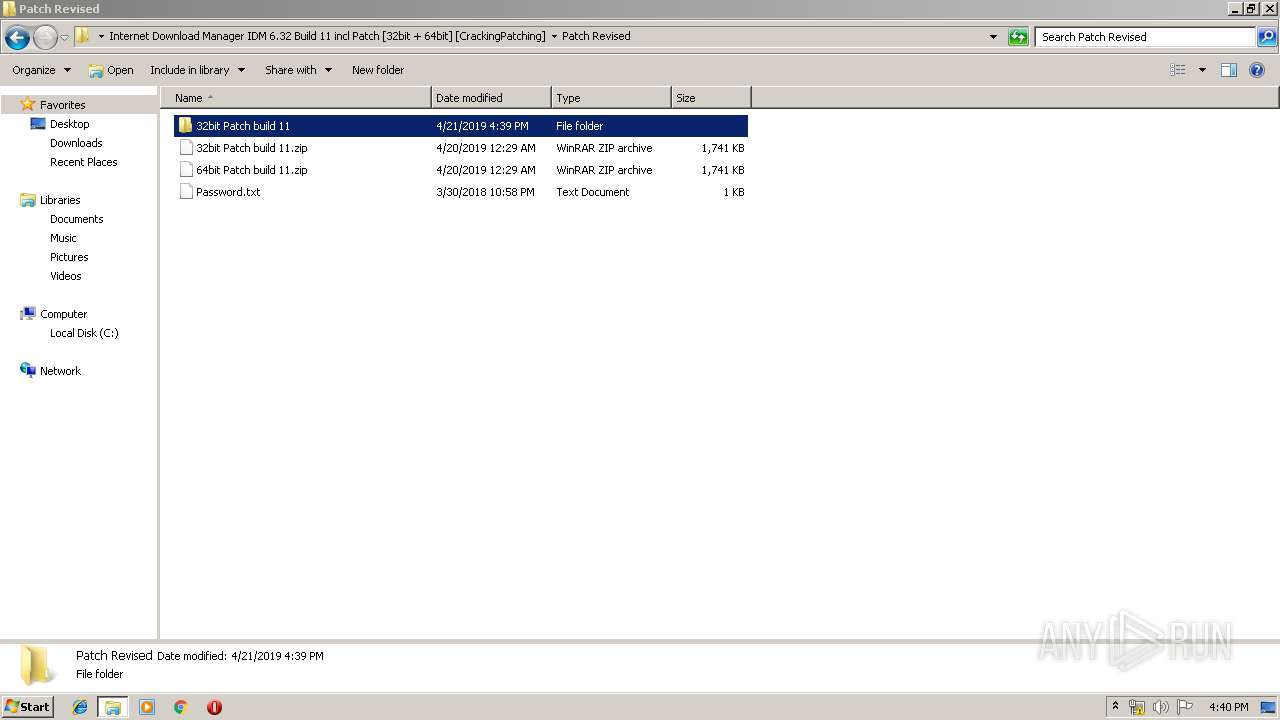Select Network in the navigation pane
1280x720 pixels.
(60, 371)
